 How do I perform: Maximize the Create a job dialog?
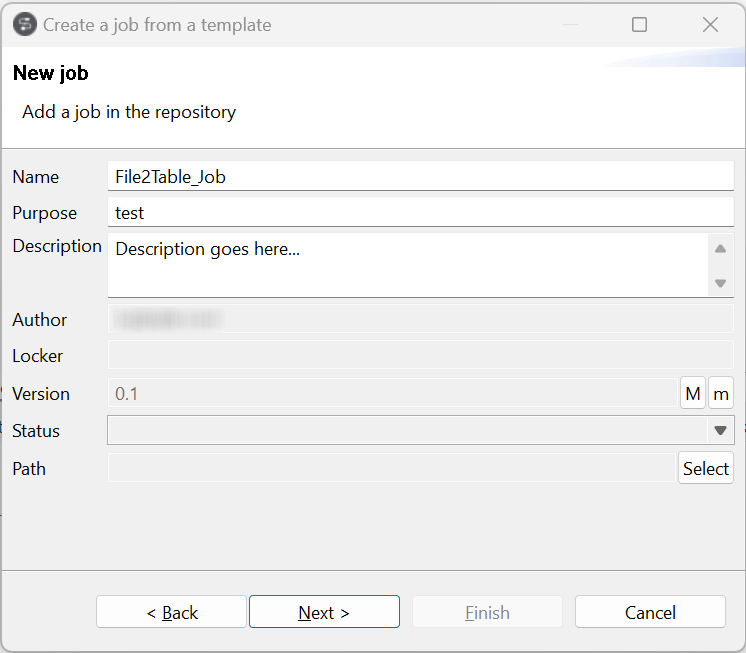click(x=640, y=25)
